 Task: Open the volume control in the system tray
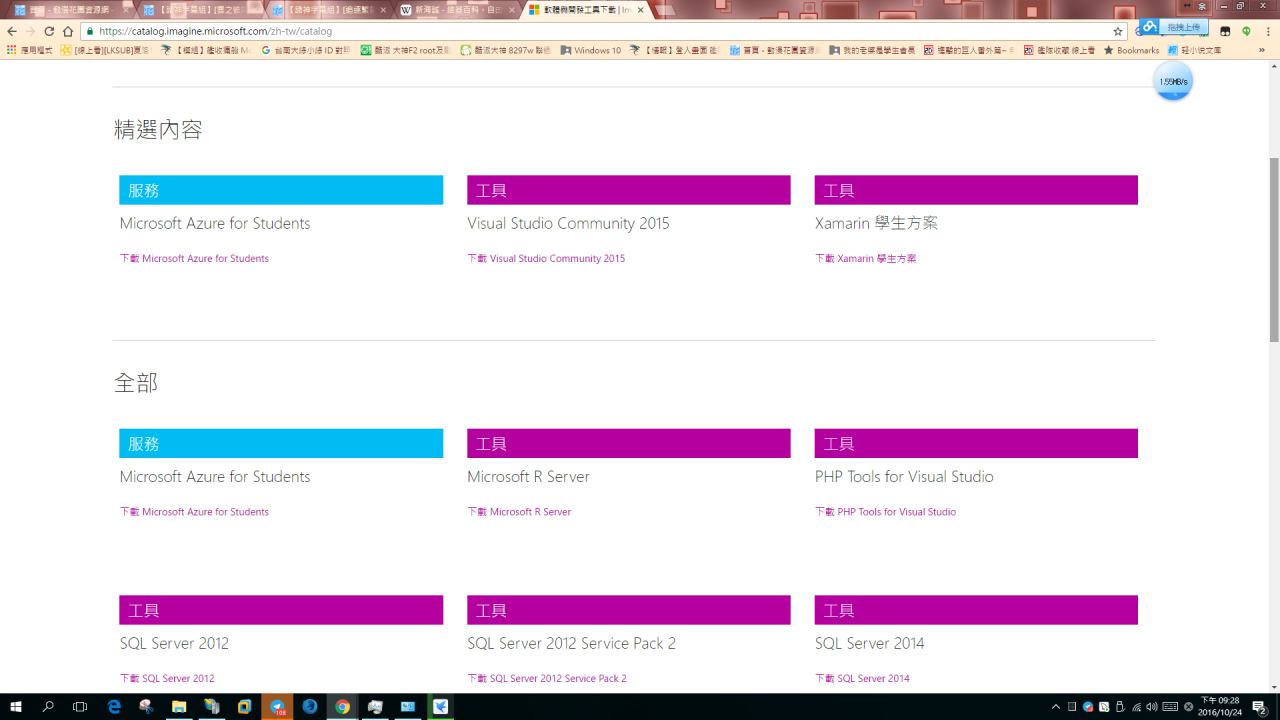1152,707
